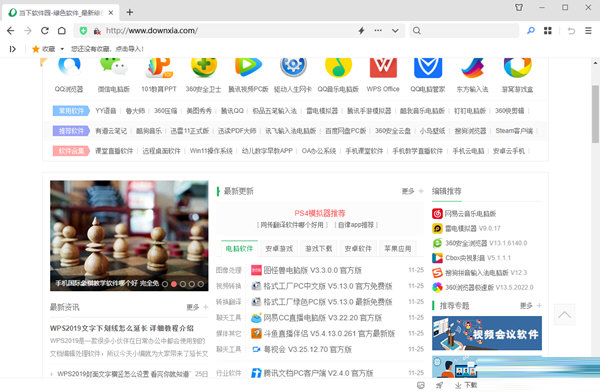Switch to the 游戏下载 tab
600x392 pixels.
click(318, 249)
